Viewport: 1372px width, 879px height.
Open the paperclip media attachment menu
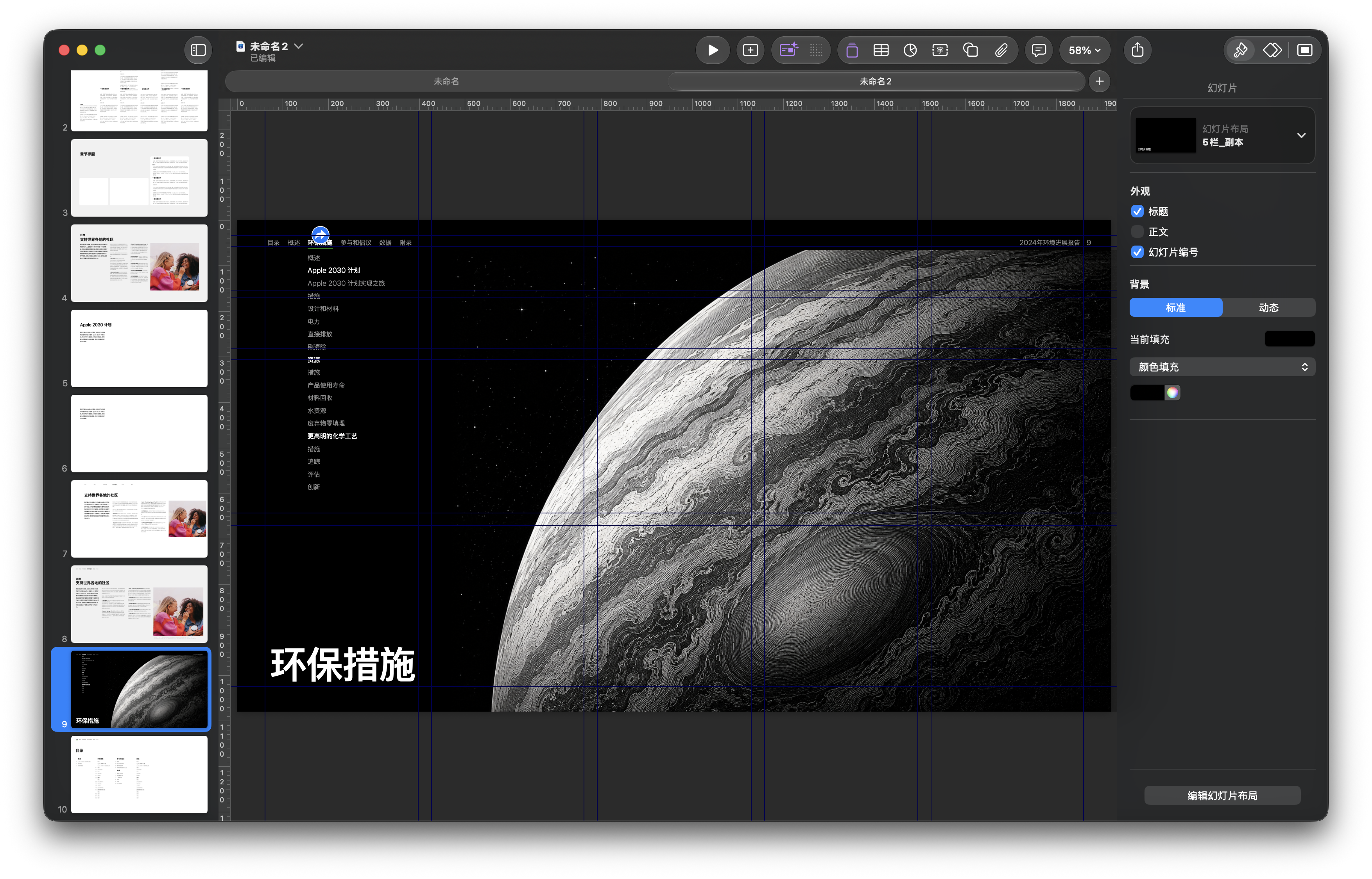[1001, 50]
